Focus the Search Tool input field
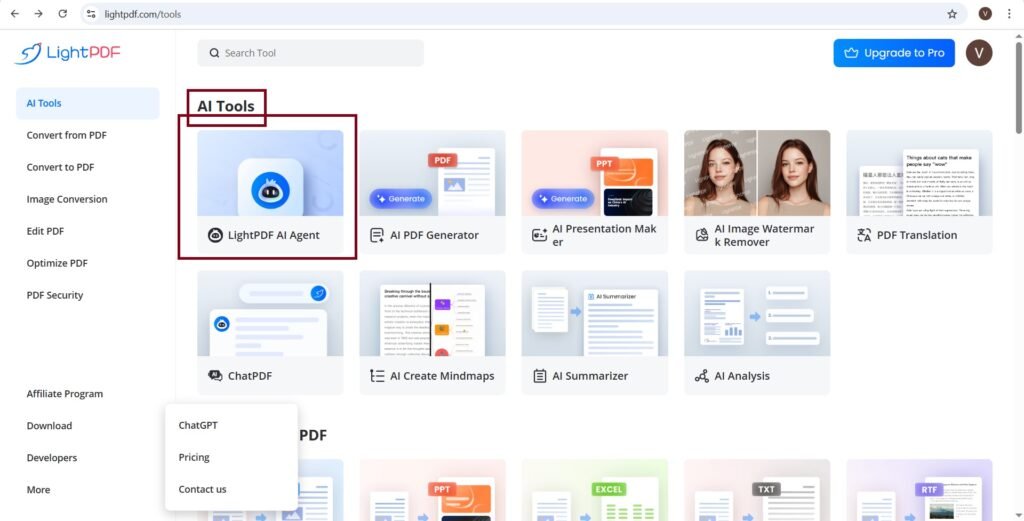This screenshot has width=1024, height=521. click(320, 53)
